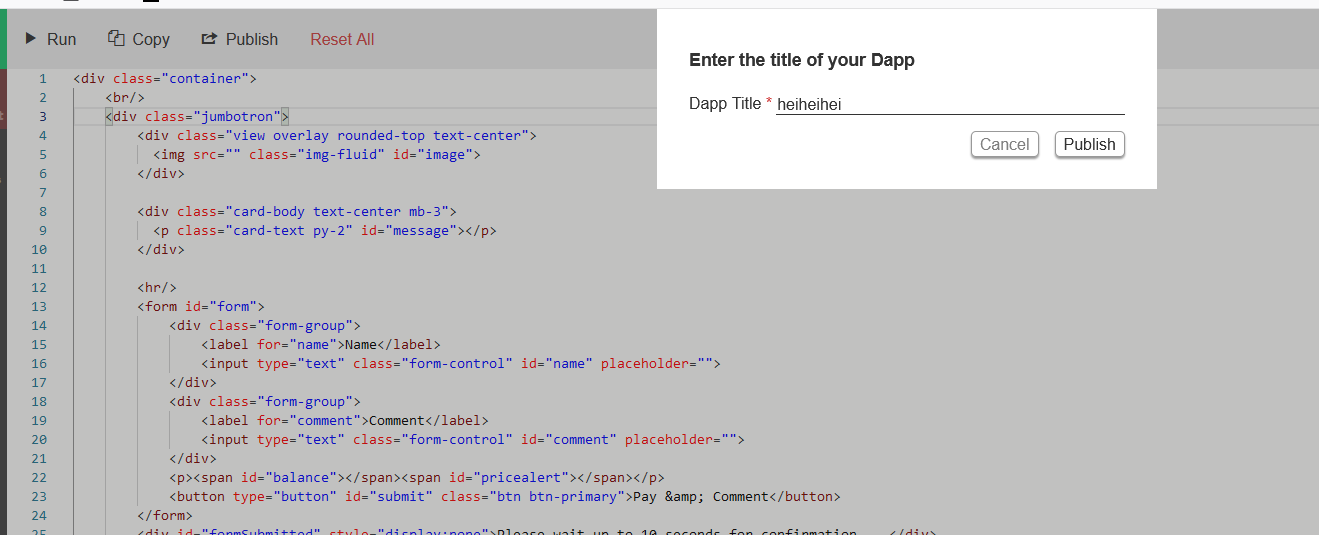Click the img class="img-fluid" code line
The height and width of the screenshot is (535, 1319).
(317, 154)
